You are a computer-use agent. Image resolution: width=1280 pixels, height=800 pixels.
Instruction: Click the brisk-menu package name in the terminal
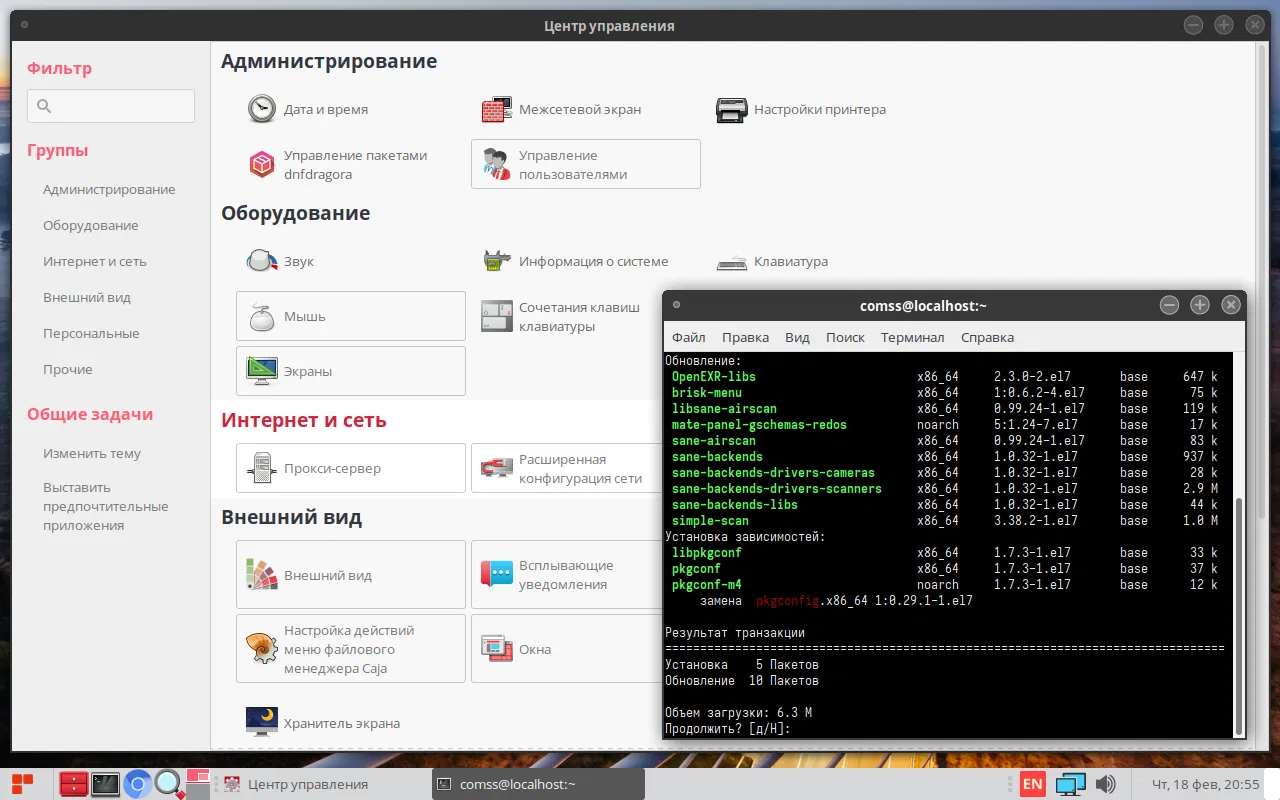coord(707,393)
